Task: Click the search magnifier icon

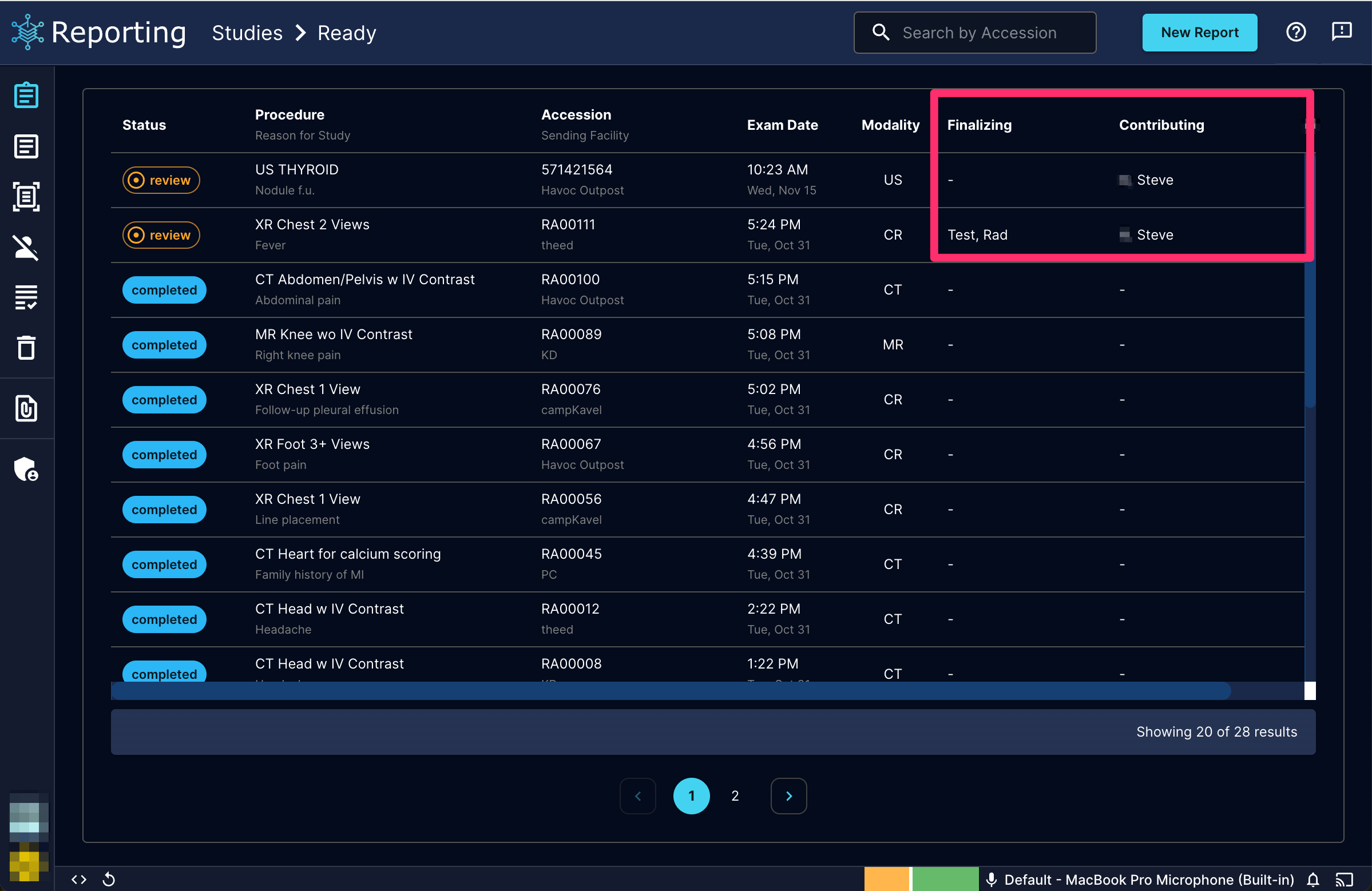Action: [881, 32]
